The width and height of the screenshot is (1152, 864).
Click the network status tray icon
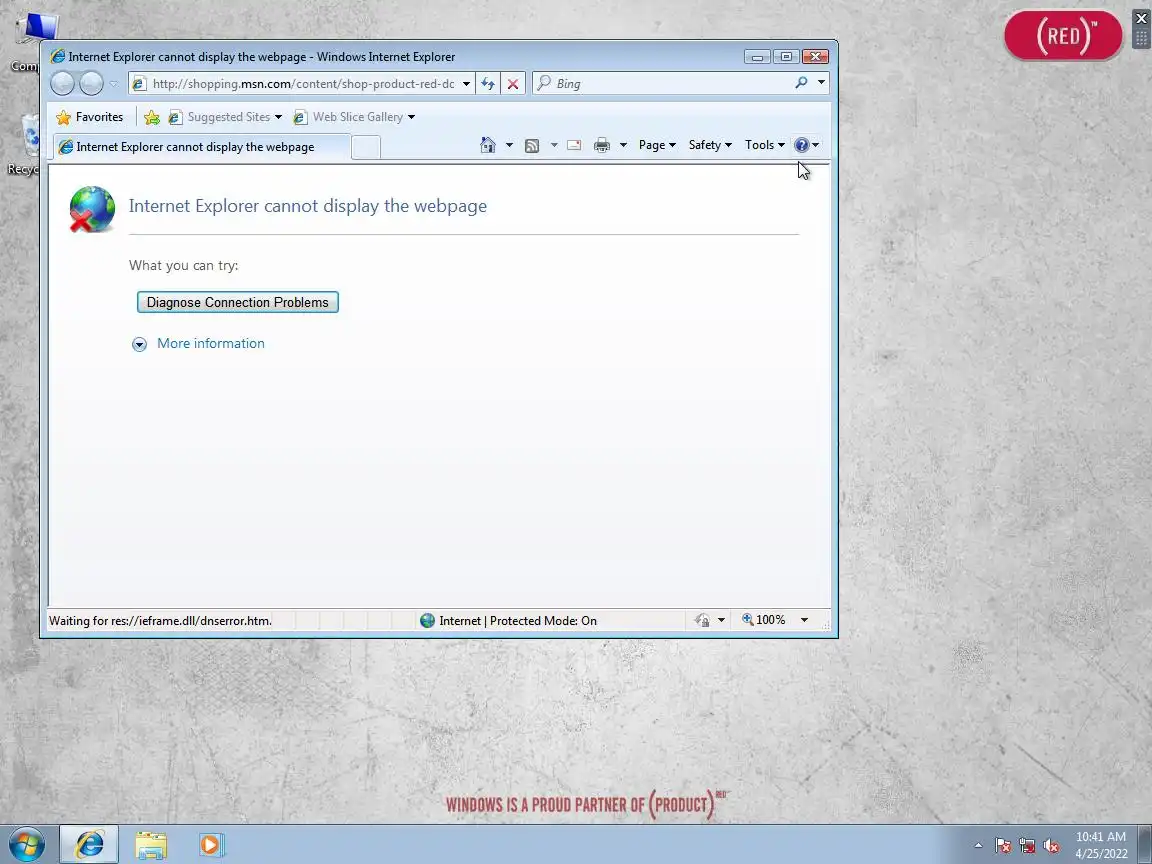click(x=1027, y=846)
